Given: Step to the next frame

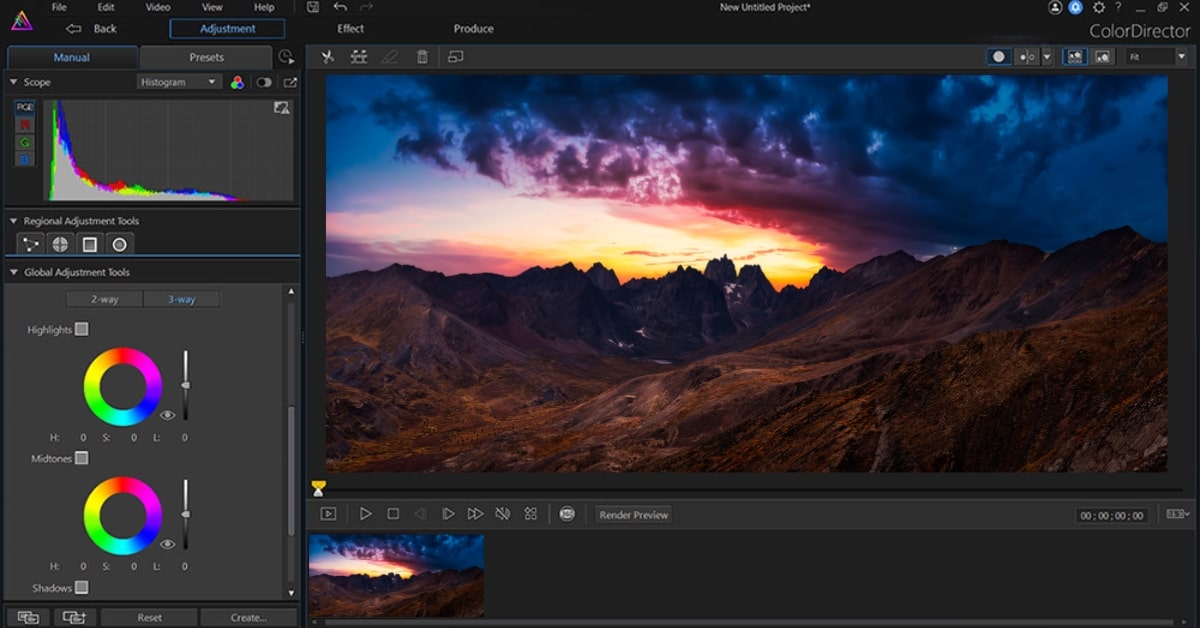Looking at the screenshot, I should [x=448, y=514].
